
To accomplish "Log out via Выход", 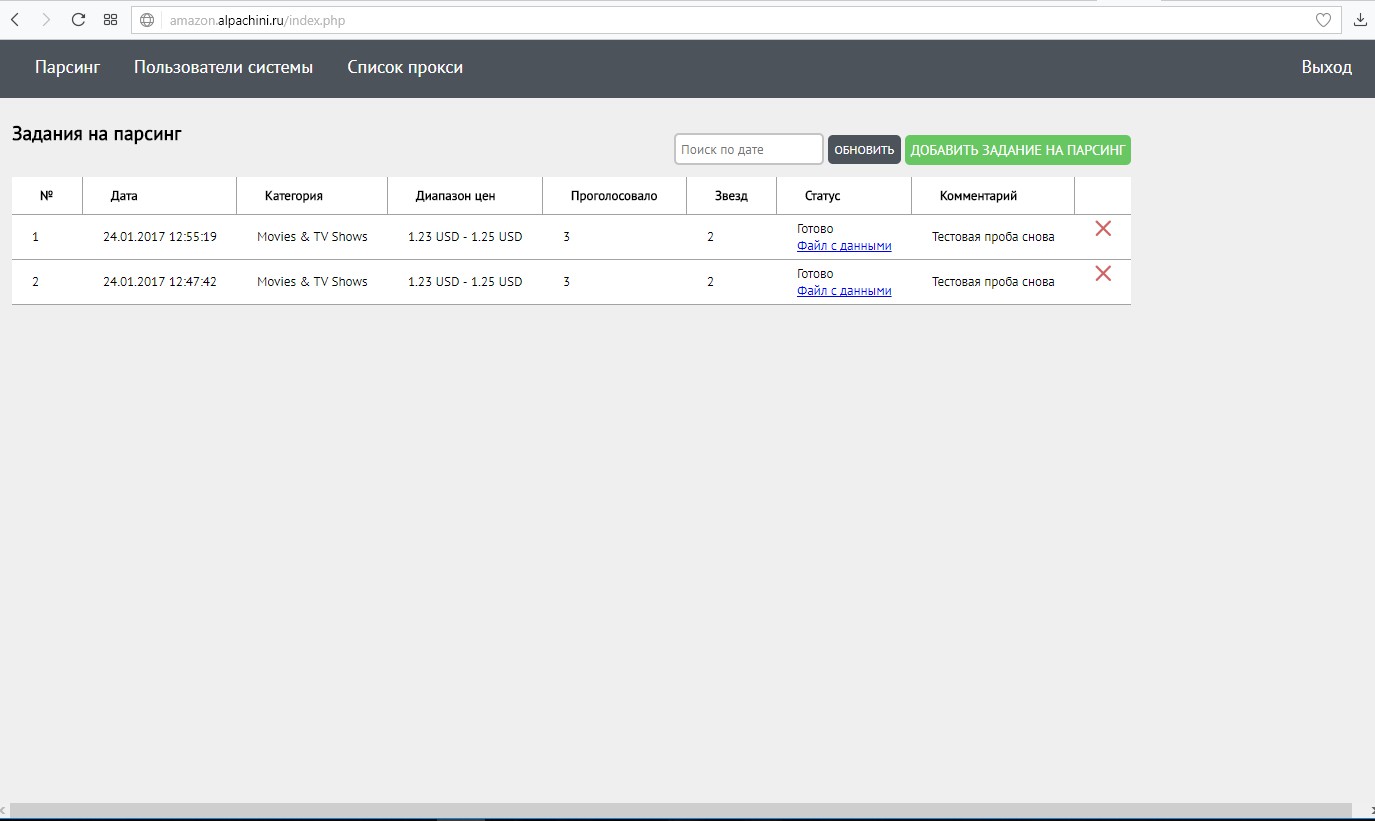I will [x=1327, y=67].
